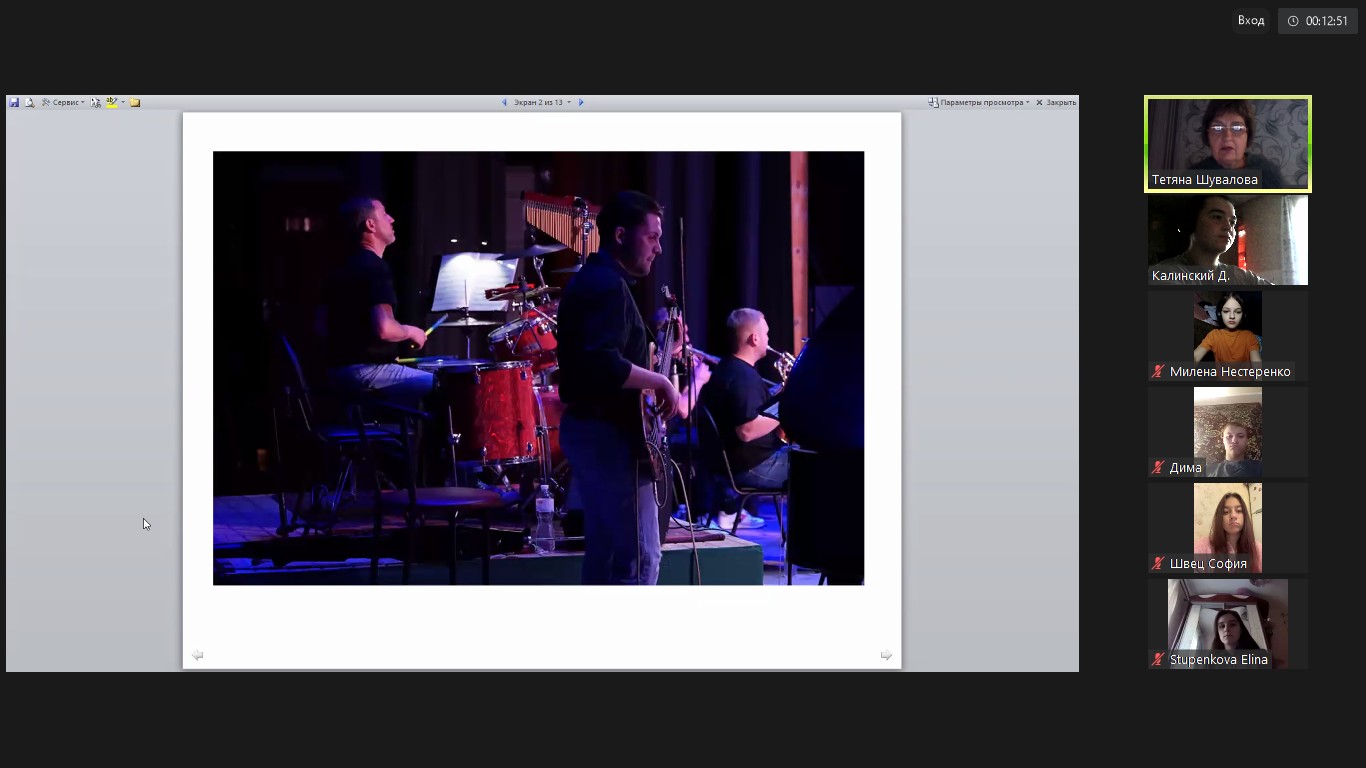Click the yellow folder icon

point(135,102)
